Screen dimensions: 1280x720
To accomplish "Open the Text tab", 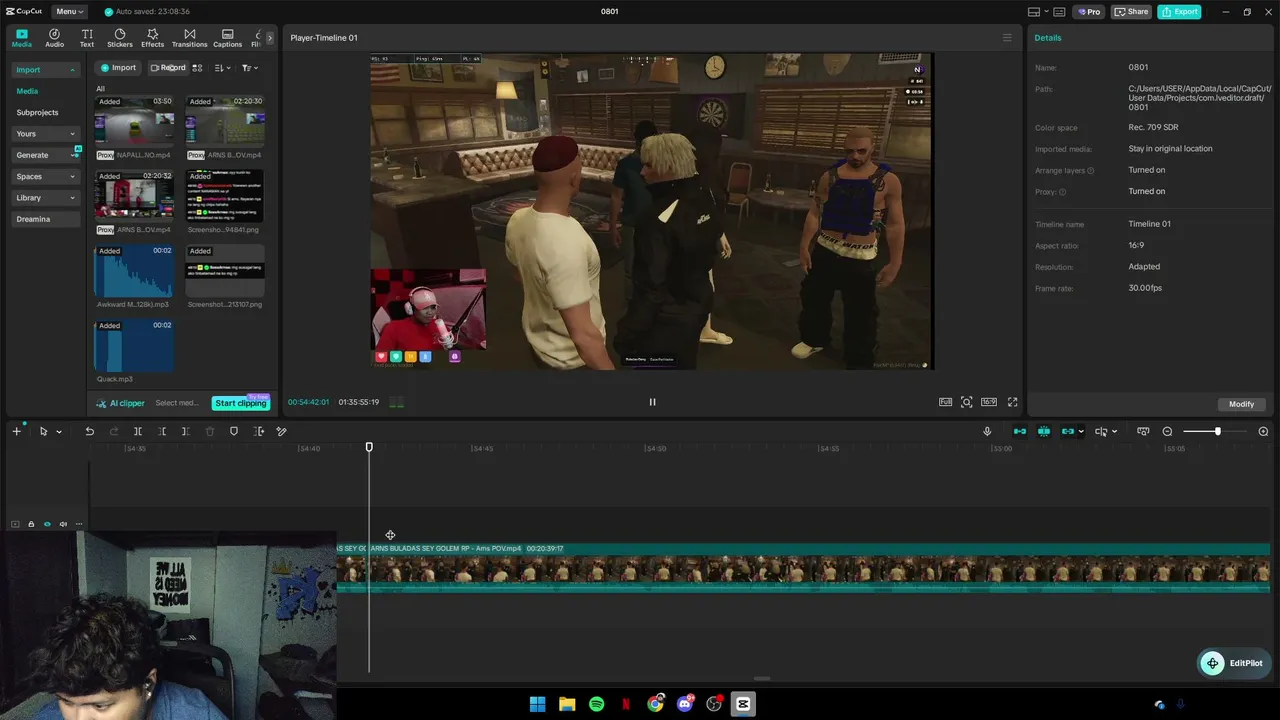I will point(87,38).
